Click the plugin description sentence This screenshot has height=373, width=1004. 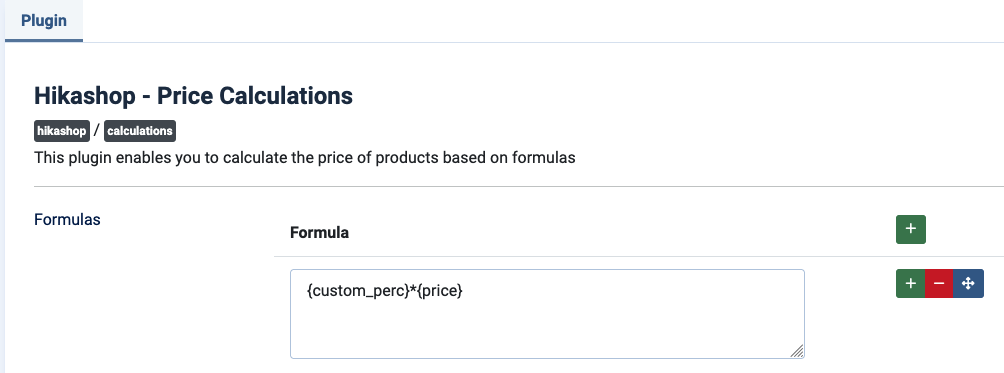pyautogui.click(x=305, y=157)
